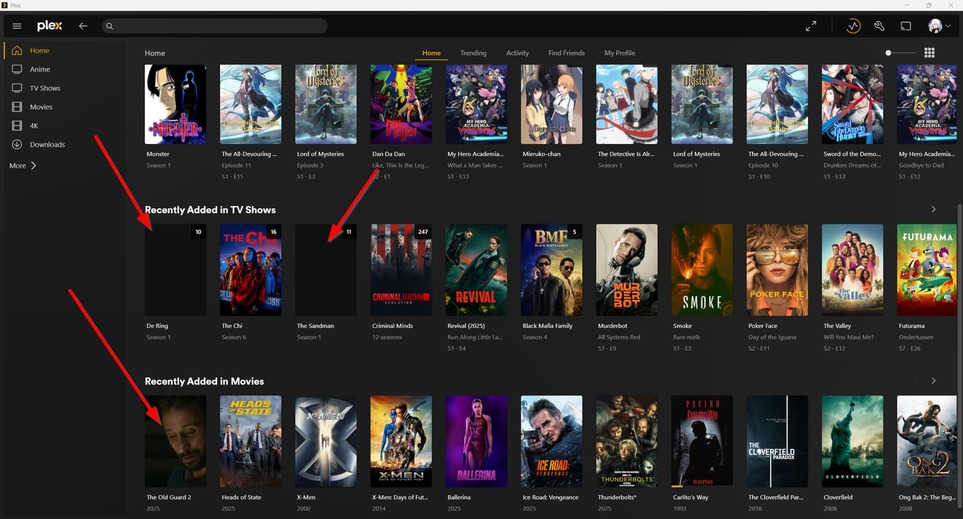Viewport: 963px width, 519px height.
Task: Open the Ice Road: Vengeance poster
Action: click(x=551, y=441)
